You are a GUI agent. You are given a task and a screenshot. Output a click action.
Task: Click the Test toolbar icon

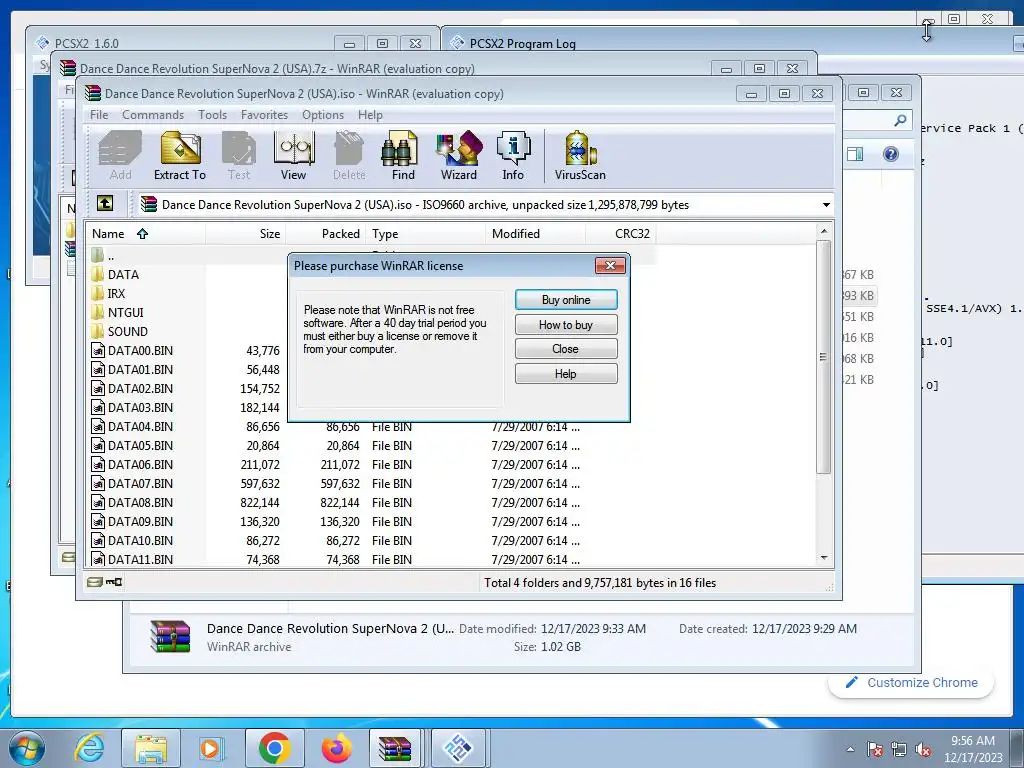239,155
